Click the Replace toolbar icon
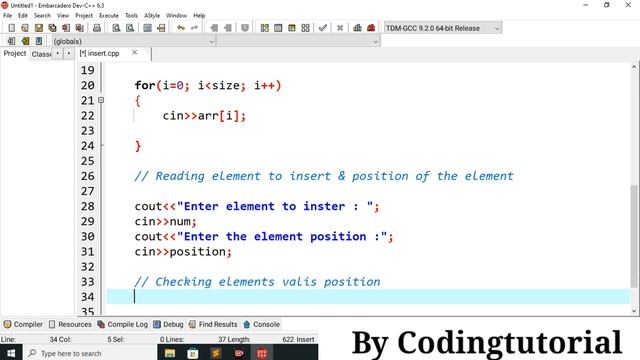Viewport: 640px width, 360px height. coord(130,28)
